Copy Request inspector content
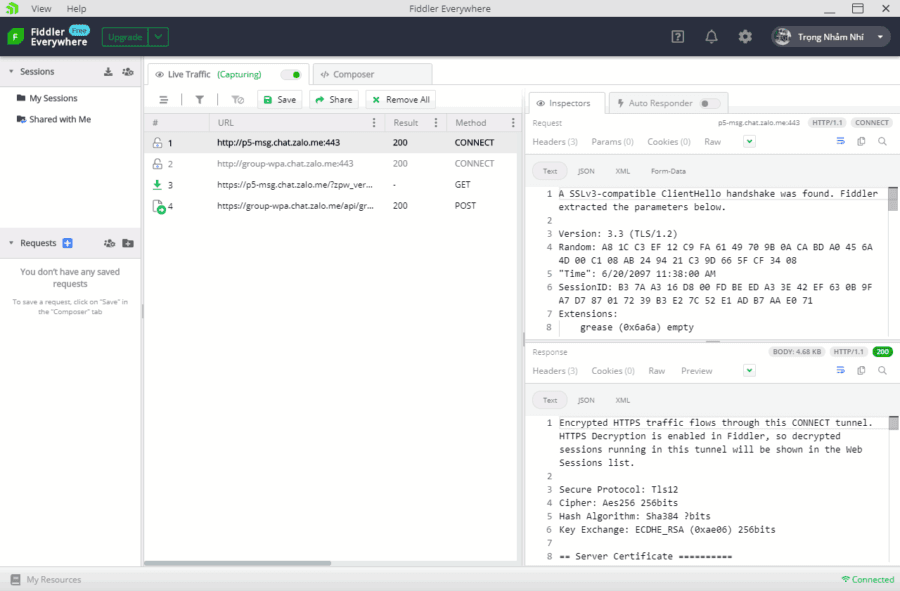Image resolution: width=900 pixels, height=591 pixels. [x=861, y=141]
